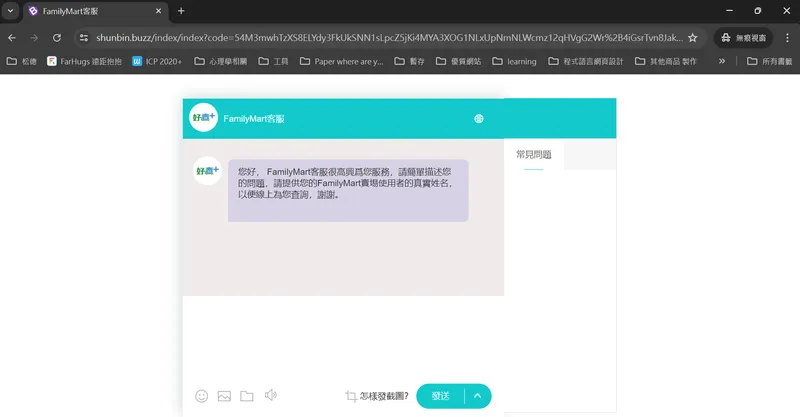Click the address bar URL

click(389, 38)
